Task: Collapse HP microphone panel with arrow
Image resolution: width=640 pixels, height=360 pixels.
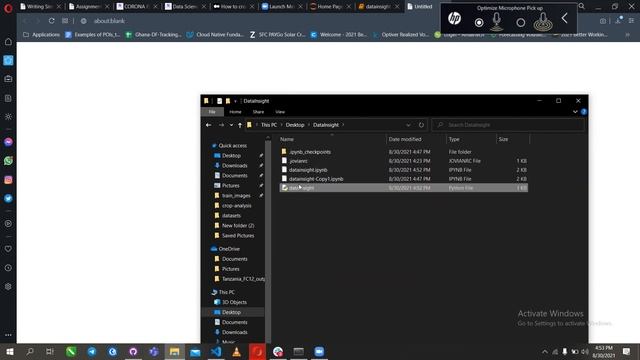Action: click(564, 18)
